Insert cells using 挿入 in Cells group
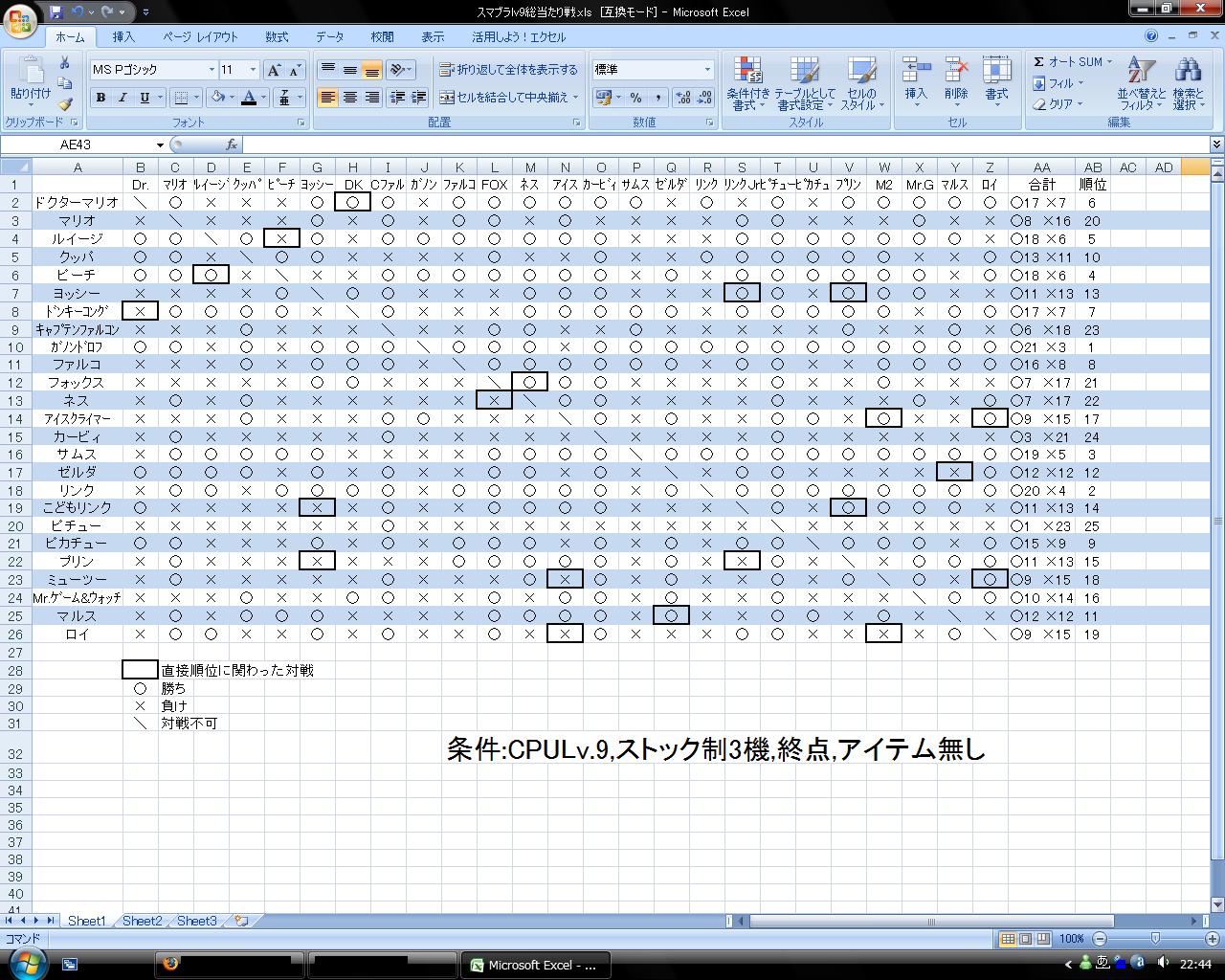 click(x=916, y=81)
